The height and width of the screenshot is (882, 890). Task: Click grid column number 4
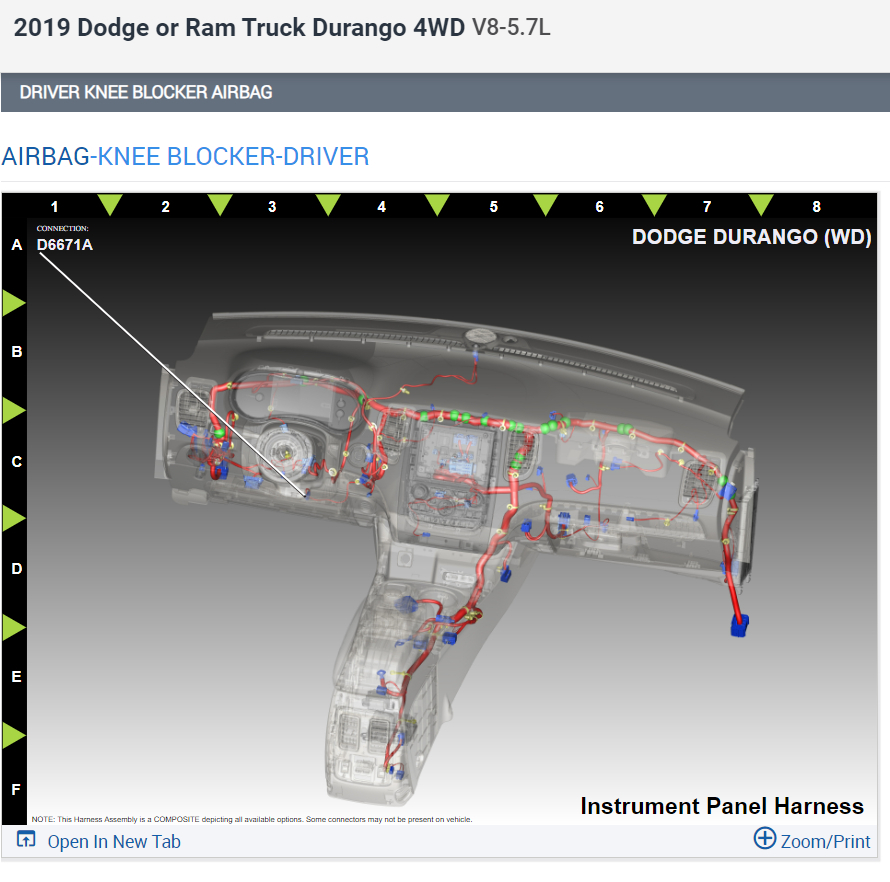pyautogui.click(x=381, y=207)
